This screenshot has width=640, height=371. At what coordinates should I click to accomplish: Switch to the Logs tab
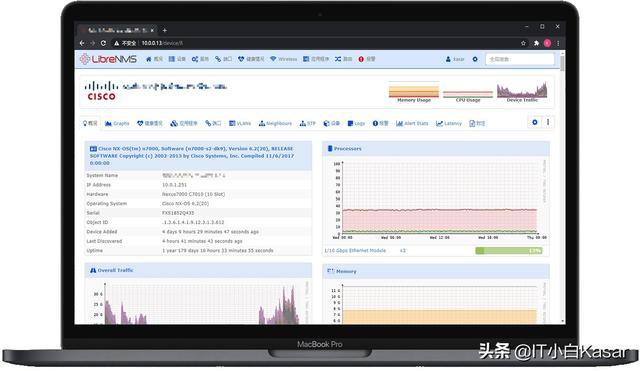[356, 123]
